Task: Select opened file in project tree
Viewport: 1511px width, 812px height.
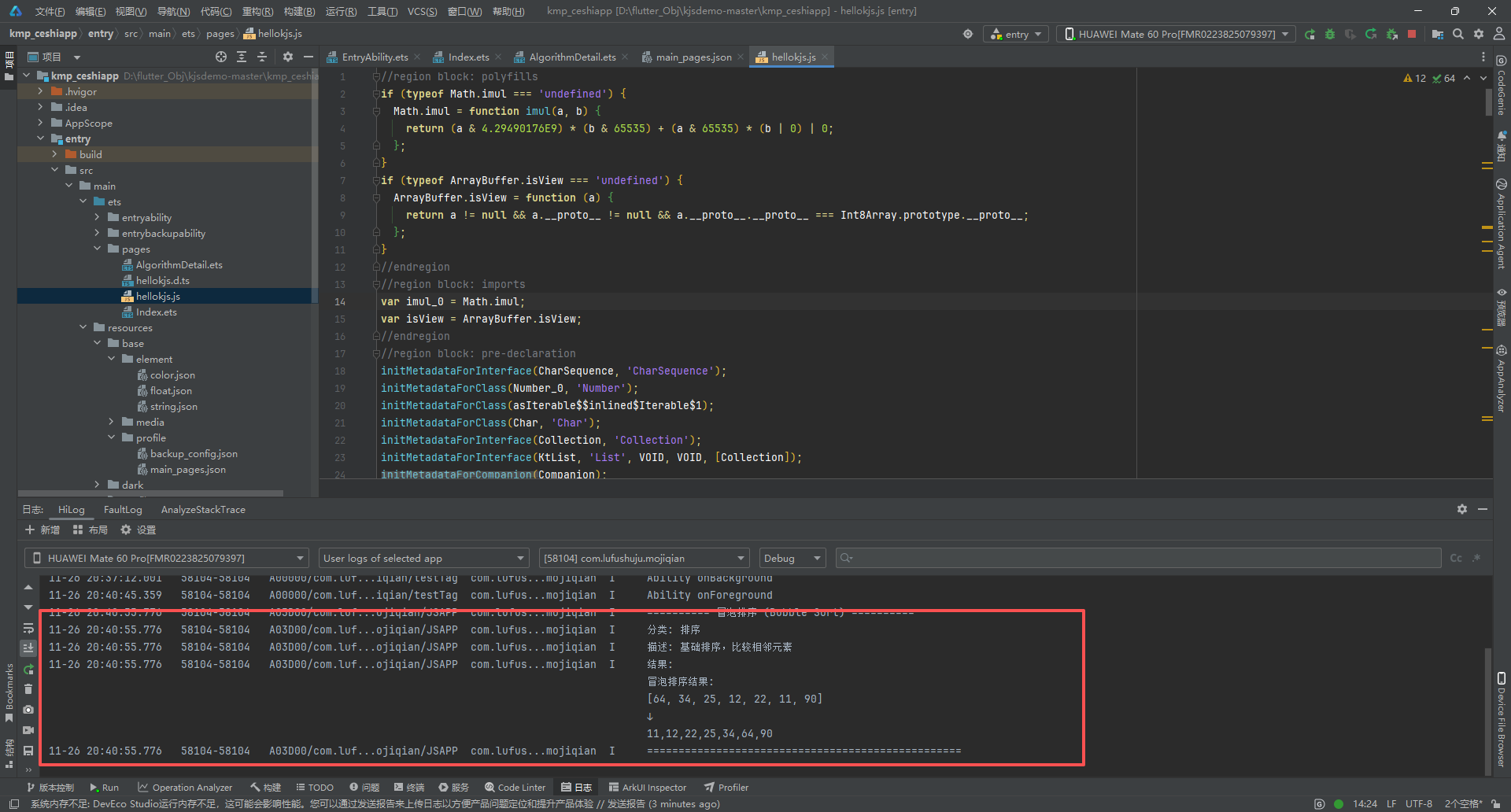Action: (221, 57)
